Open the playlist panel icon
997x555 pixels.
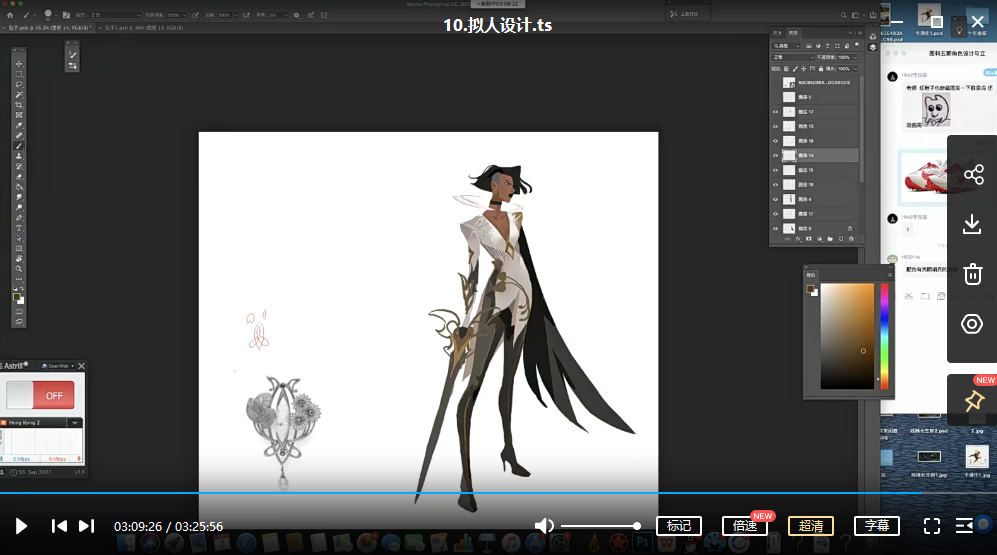pyautogui.click(x=965, y=526)
